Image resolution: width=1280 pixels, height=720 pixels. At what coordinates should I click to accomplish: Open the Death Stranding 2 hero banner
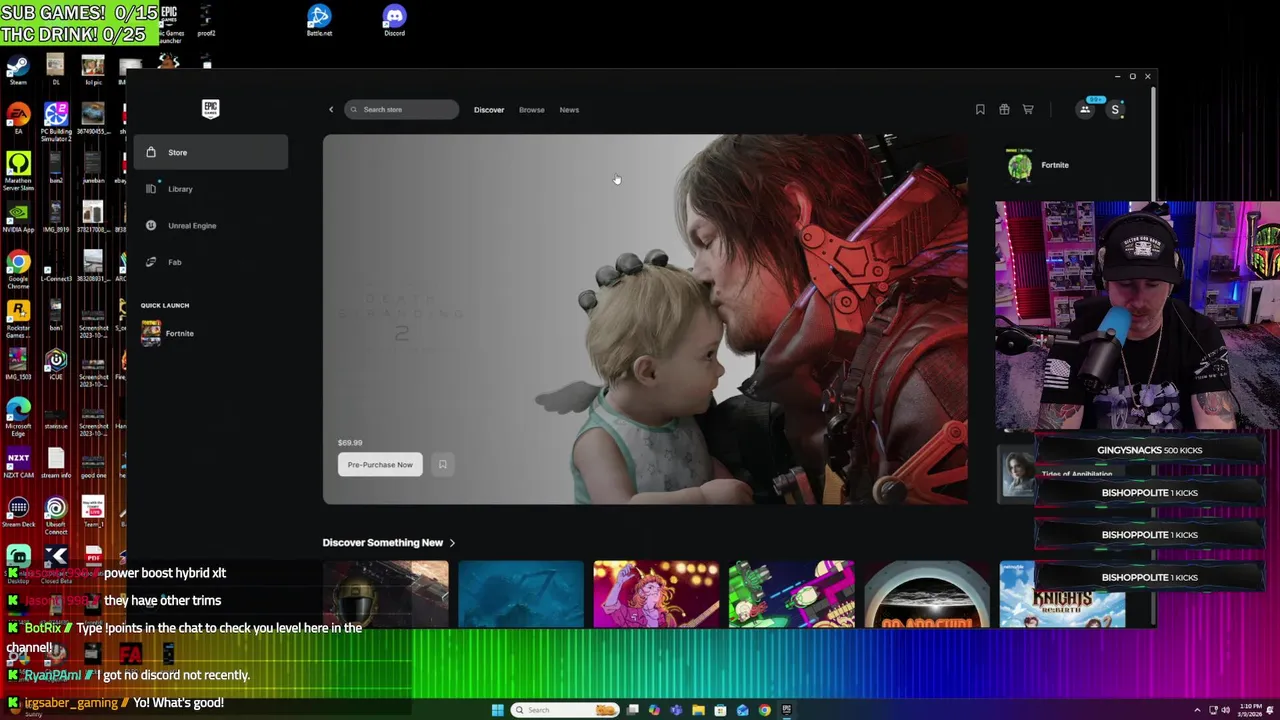click(x=645, y=319)
